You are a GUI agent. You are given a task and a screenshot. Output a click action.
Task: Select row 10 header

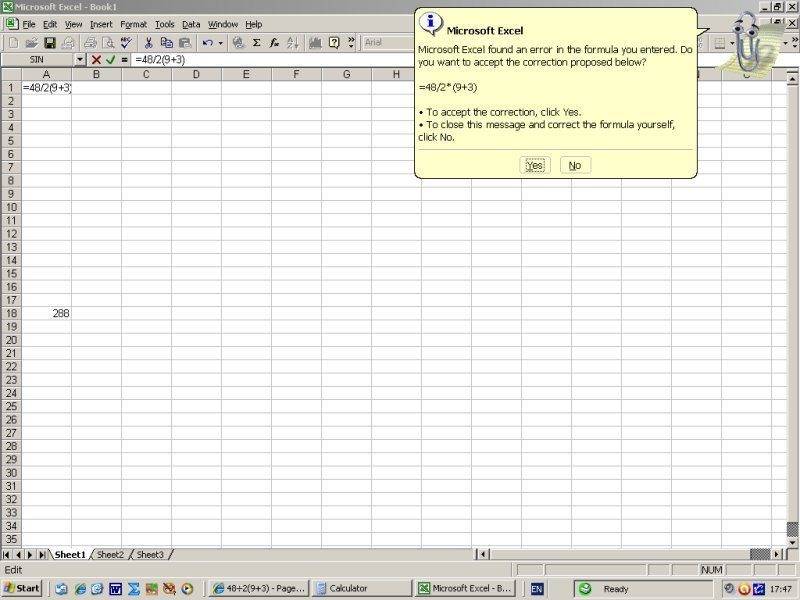[11, 207]
